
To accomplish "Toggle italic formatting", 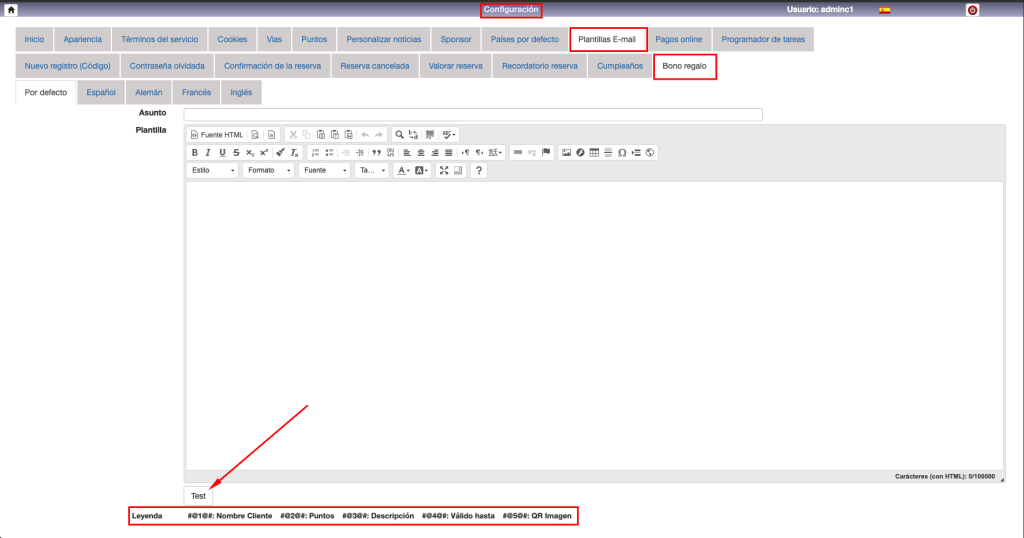I will [208, 153].
